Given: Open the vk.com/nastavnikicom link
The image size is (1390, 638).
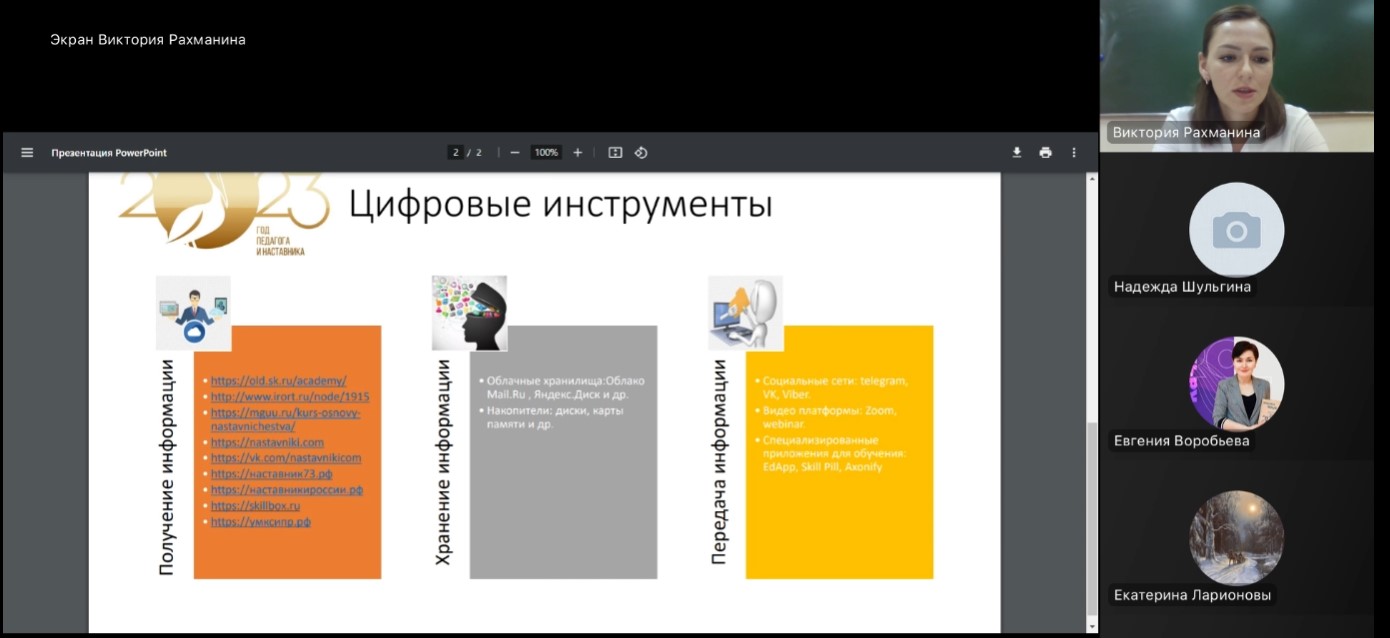Looking at the screenshot, I should (286, 458).
